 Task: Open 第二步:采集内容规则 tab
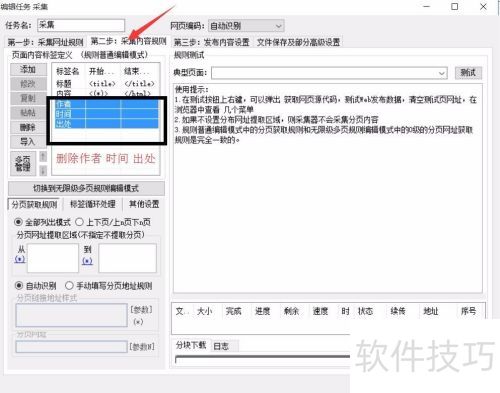click(128, 41)
